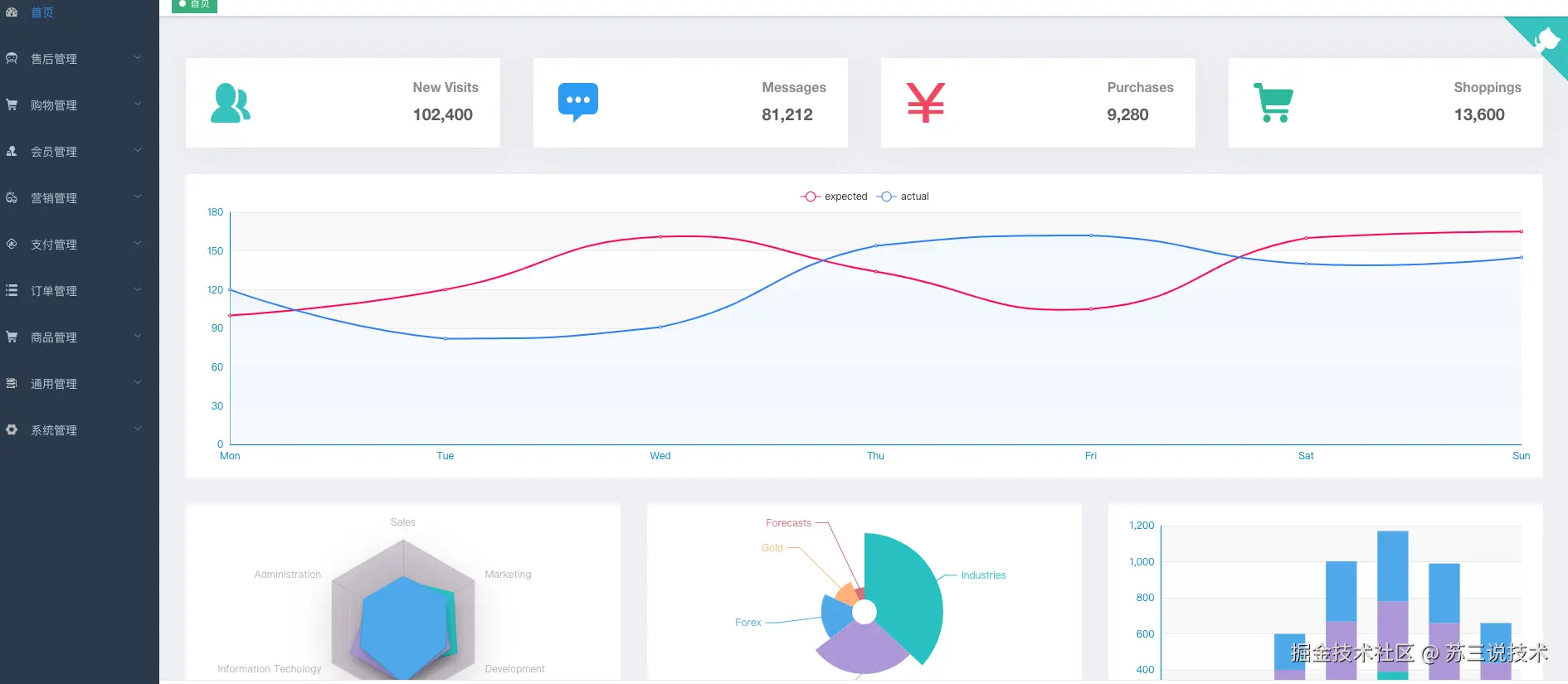Click the Messages chat bubble icon
Screen dimensions: 1568x684
[578, 102]
